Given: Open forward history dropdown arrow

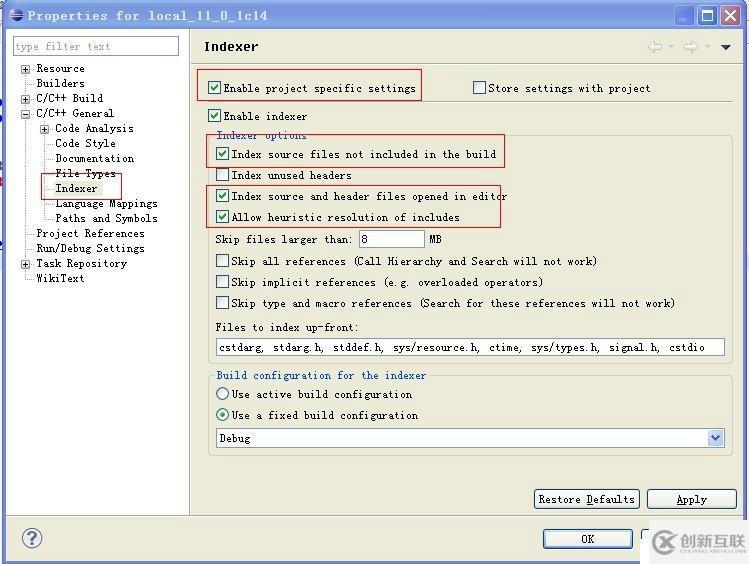Looking at the screenshot, I should point(707,46).
